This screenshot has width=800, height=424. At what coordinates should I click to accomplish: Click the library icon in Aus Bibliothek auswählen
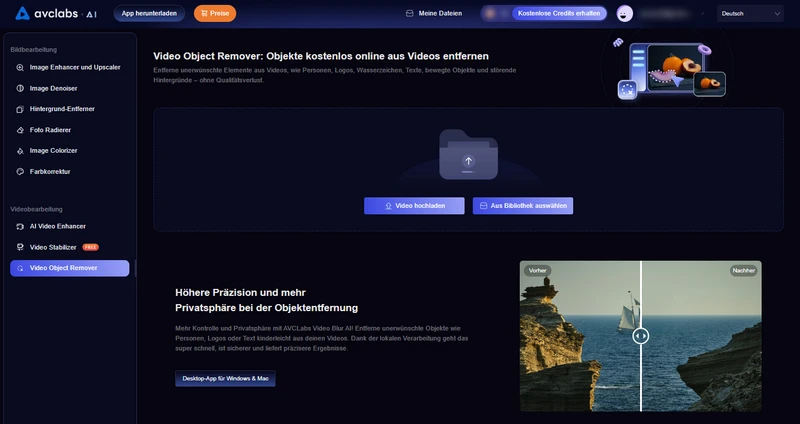[484, 206]
